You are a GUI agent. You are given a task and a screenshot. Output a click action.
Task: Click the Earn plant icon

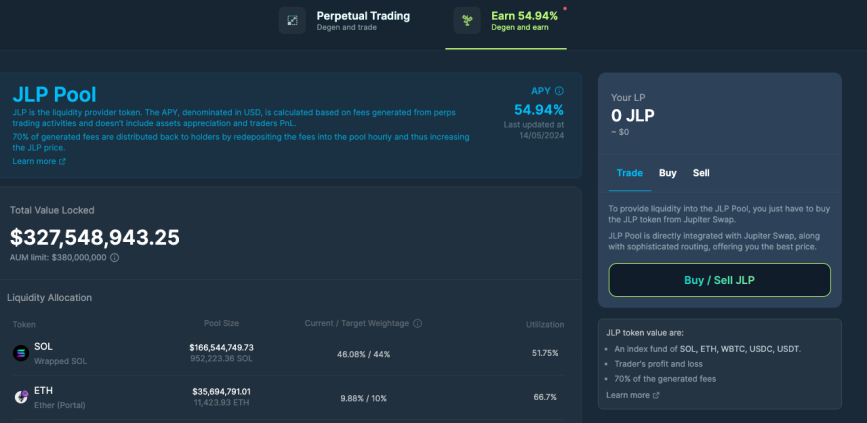pos(467,21)
